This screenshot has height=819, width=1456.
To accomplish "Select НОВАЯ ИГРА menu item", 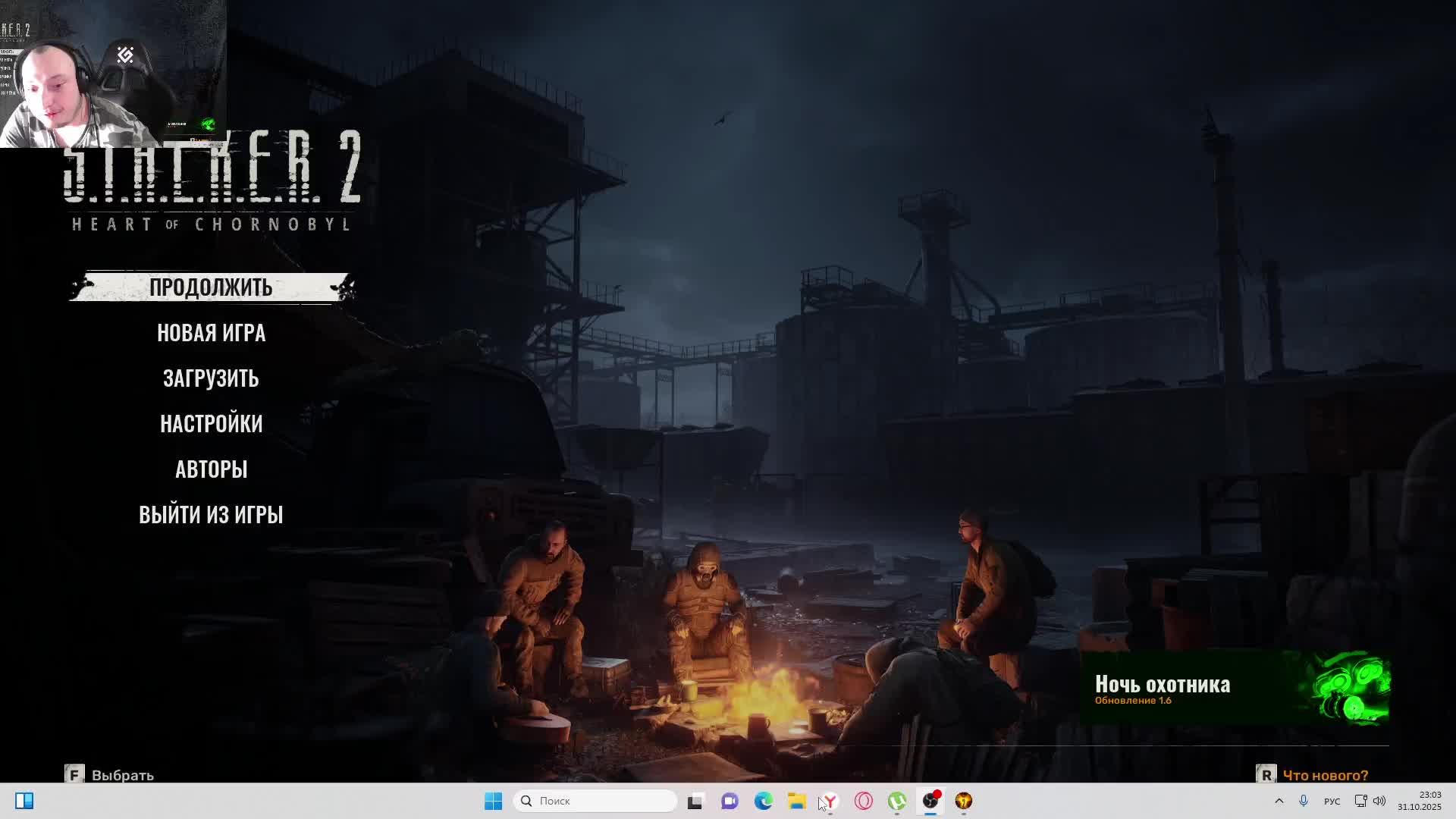I will tap(211, 333).
